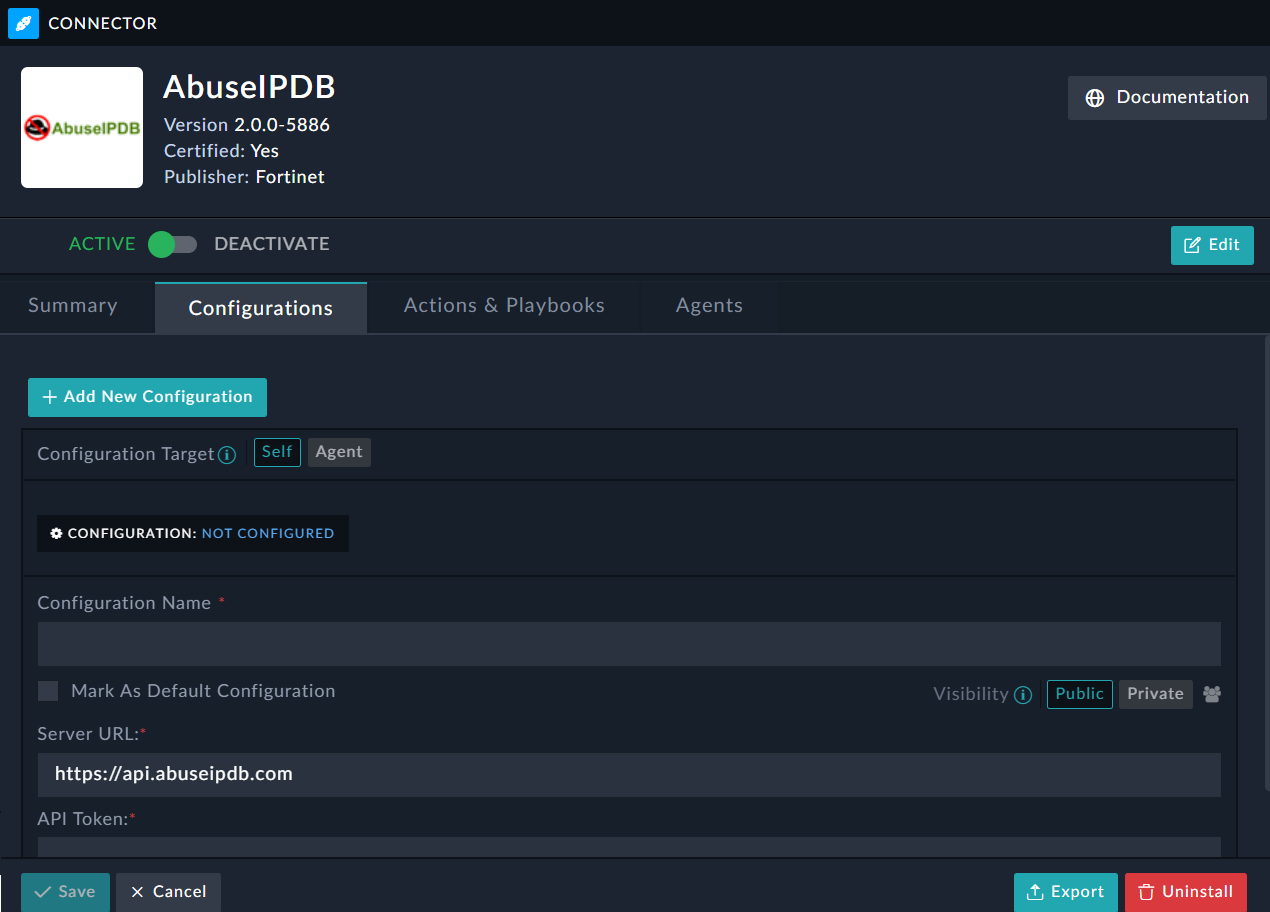Click Edit connector button
The height and width of the screenshot is (912, 1270).
point(1211,245)
